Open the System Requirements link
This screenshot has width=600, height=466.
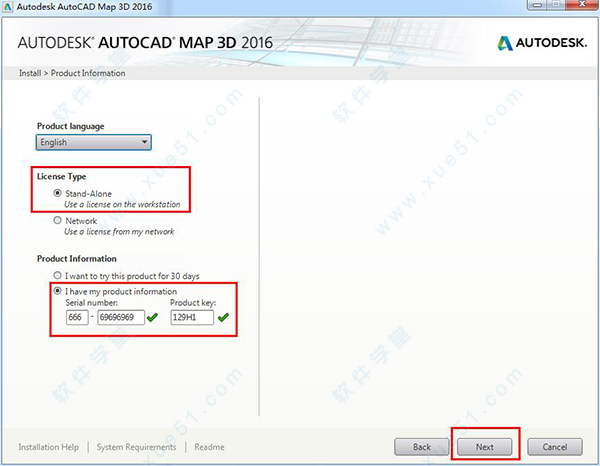tap(136, 447)
